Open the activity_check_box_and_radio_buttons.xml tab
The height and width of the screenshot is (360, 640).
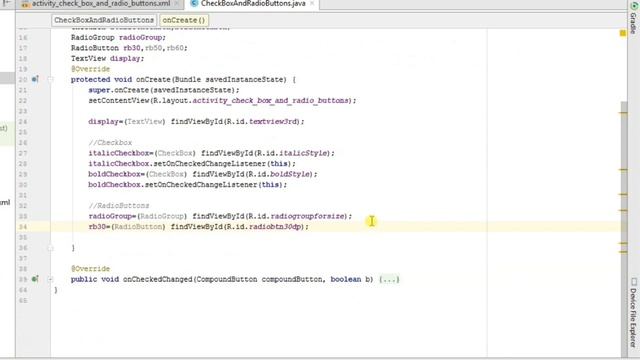click(101, 4)
